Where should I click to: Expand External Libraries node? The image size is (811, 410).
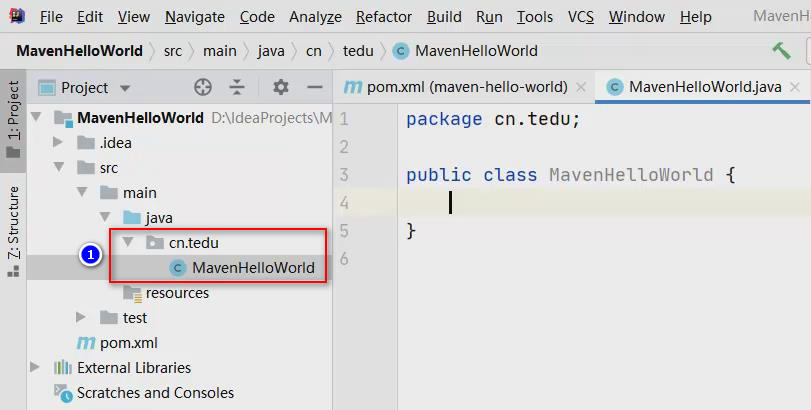(35, 368)
